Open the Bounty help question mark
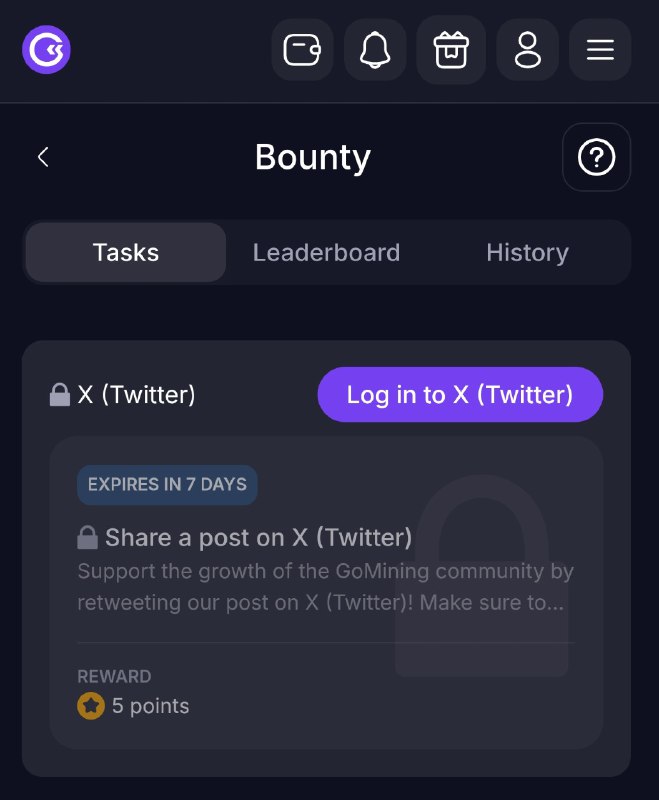This screenshot has height=800, width=659. 596,157
